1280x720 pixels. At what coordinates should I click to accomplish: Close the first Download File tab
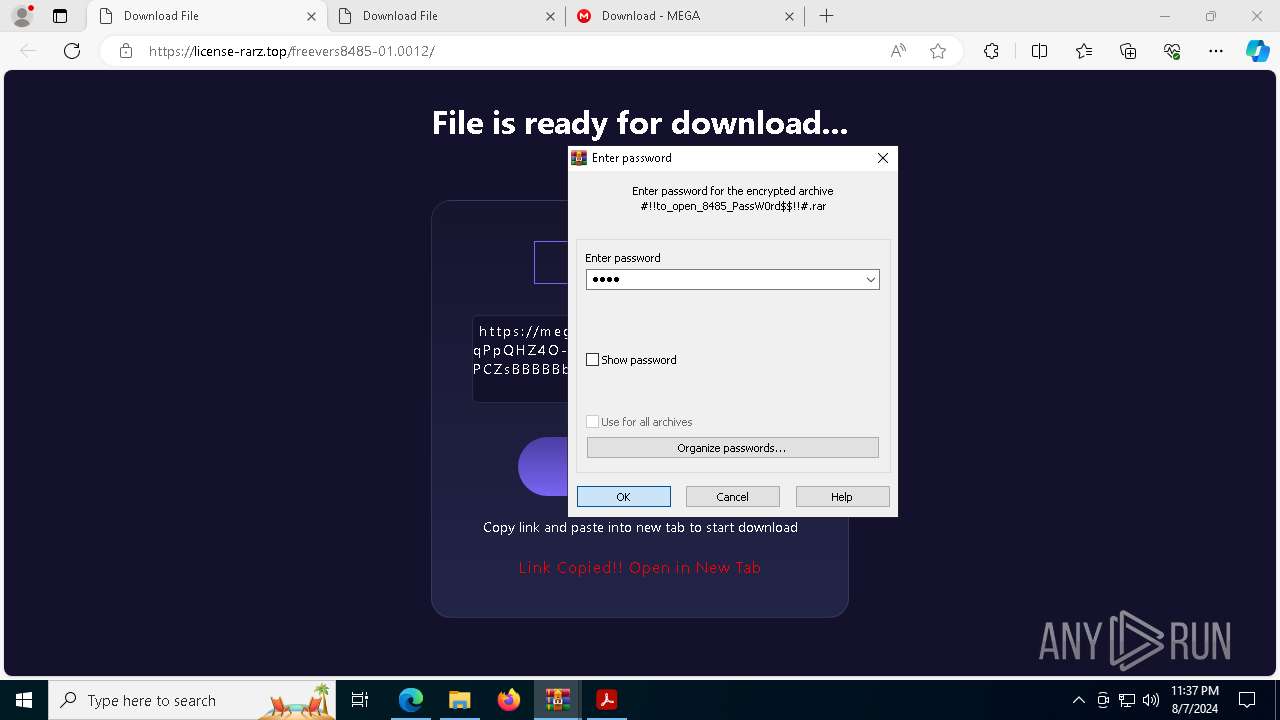click(x=311, y=16)
